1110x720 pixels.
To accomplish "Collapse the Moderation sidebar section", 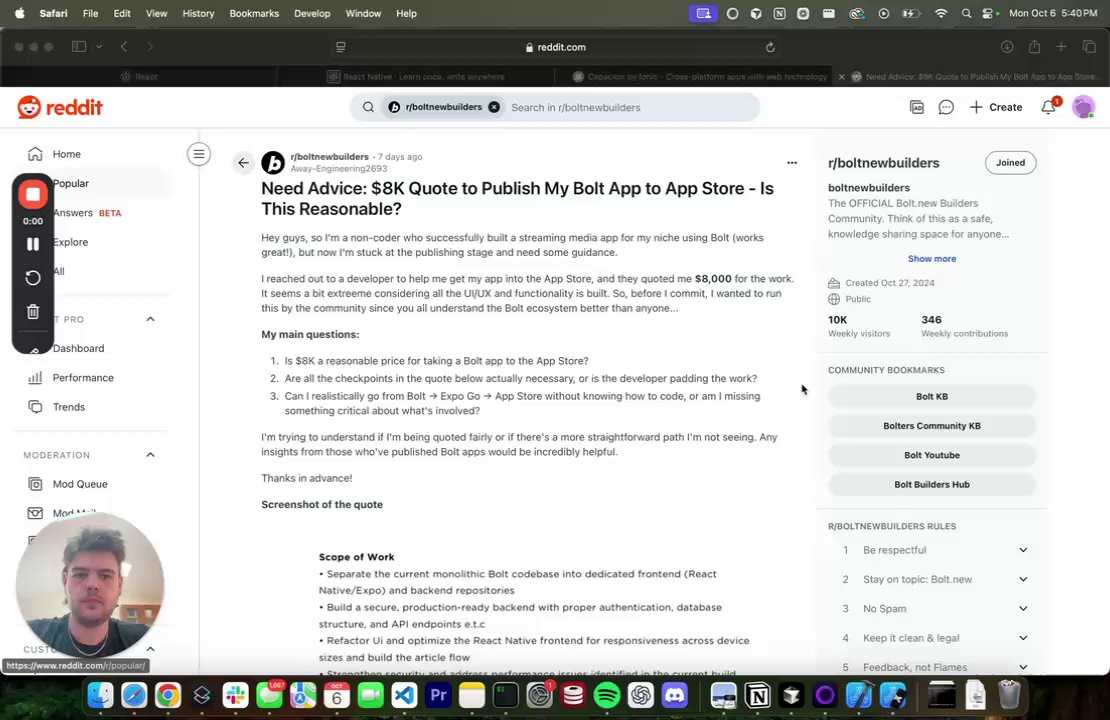I will (150, 455).
